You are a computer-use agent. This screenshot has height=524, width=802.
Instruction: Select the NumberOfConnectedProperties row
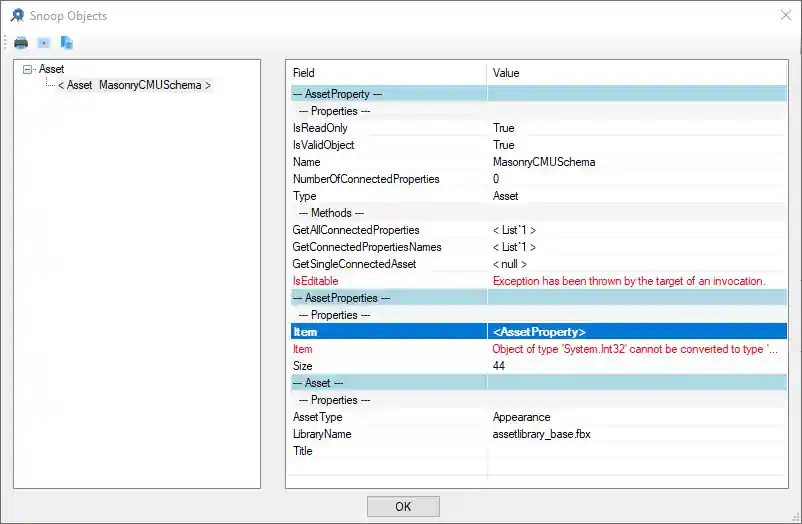pyautogui.click(x=366, y=179)
